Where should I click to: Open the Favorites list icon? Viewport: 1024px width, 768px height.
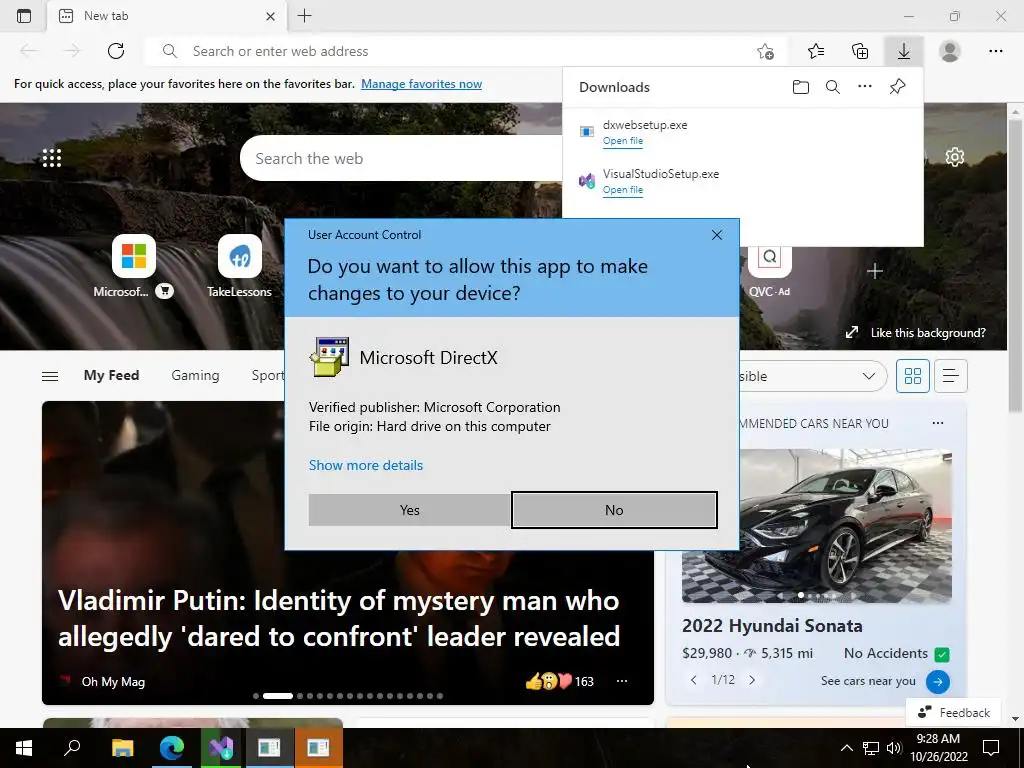pyautogui.click(x=816, y=51)
